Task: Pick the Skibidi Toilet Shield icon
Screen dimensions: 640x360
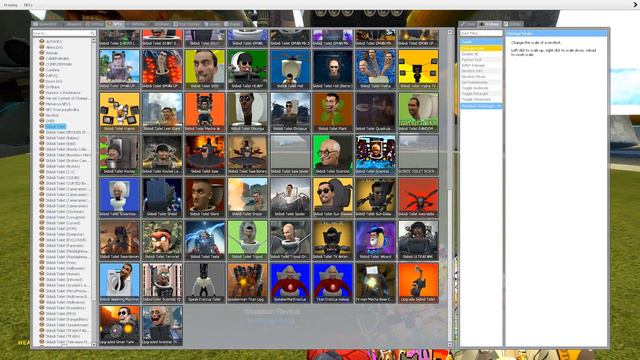Action: [x=162, y=197]
